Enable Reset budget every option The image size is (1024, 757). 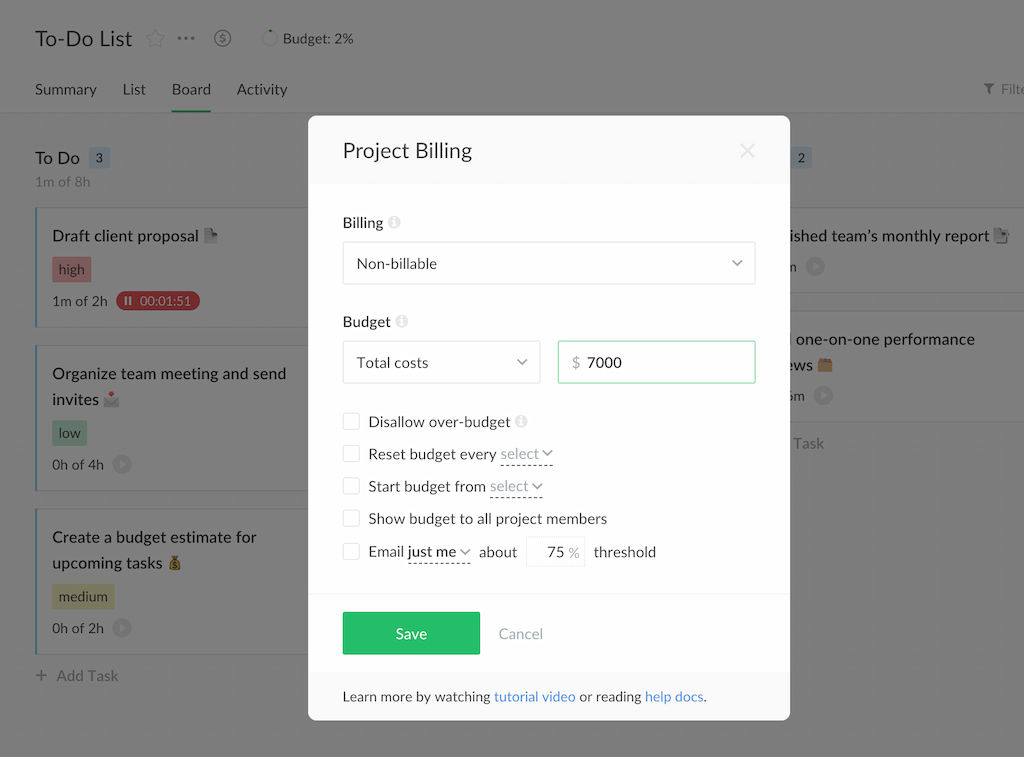[351, 454]
